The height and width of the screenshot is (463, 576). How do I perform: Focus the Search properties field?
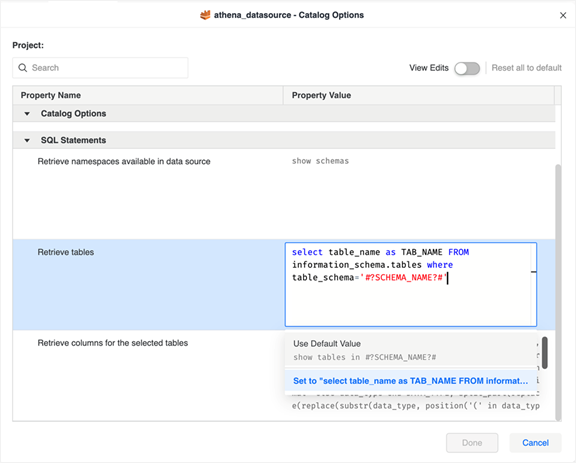100,68
